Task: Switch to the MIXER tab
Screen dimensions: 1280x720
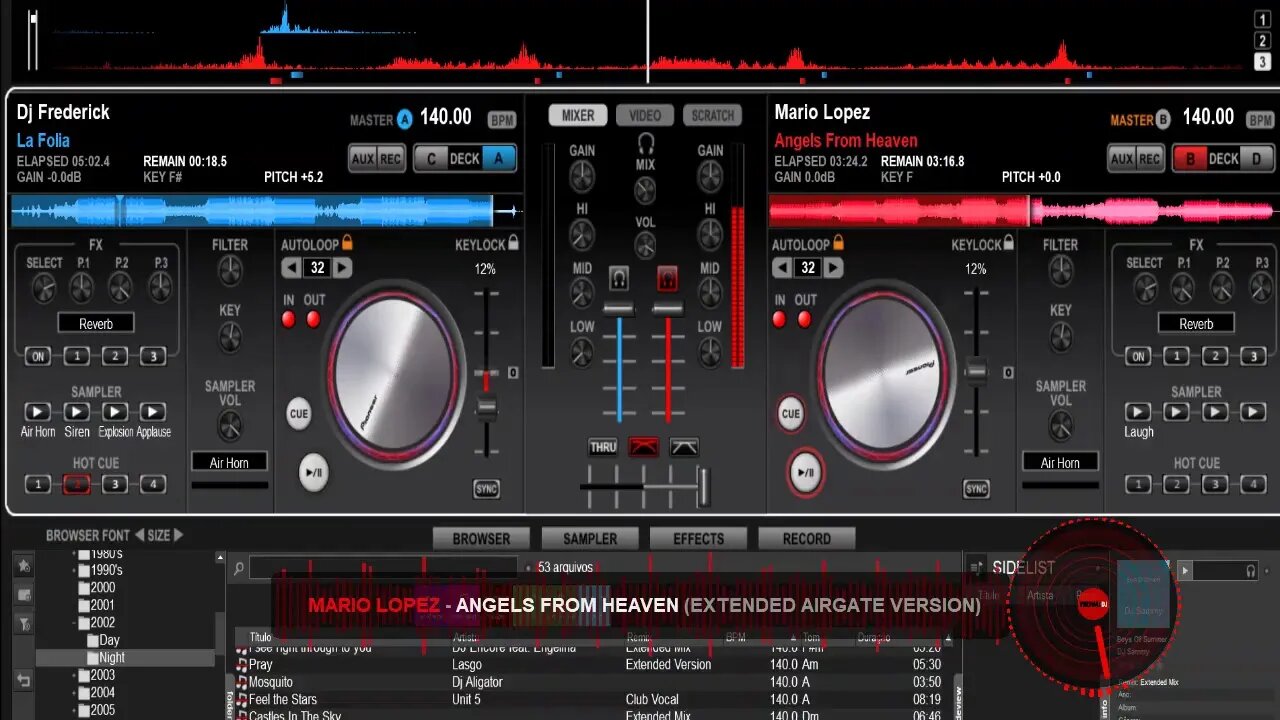Action: [x=578, y=115]
